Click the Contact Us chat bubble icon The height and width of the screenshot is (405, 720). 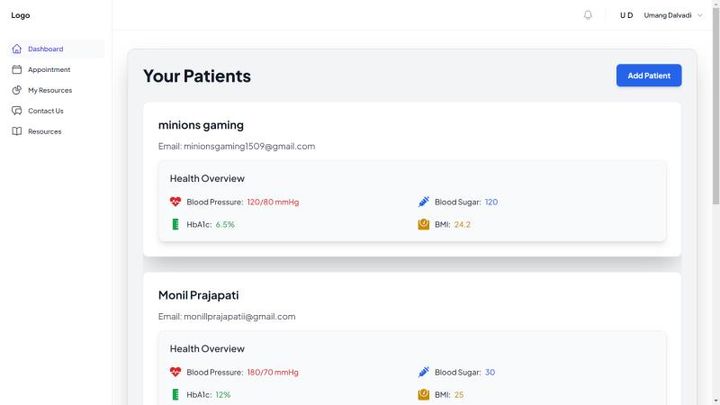[x=17, y=111]
